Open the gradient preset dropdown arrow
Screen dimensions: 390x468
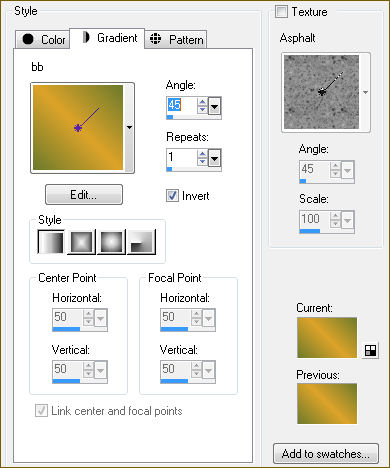coord(129,128)
